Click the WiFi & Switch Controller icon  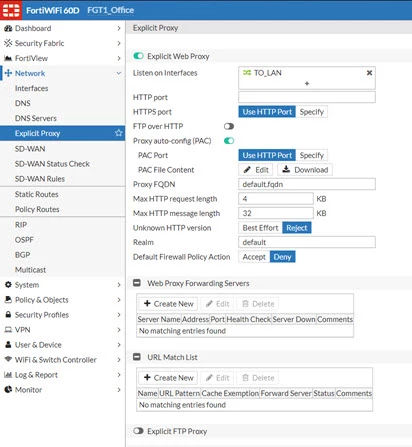8,359
